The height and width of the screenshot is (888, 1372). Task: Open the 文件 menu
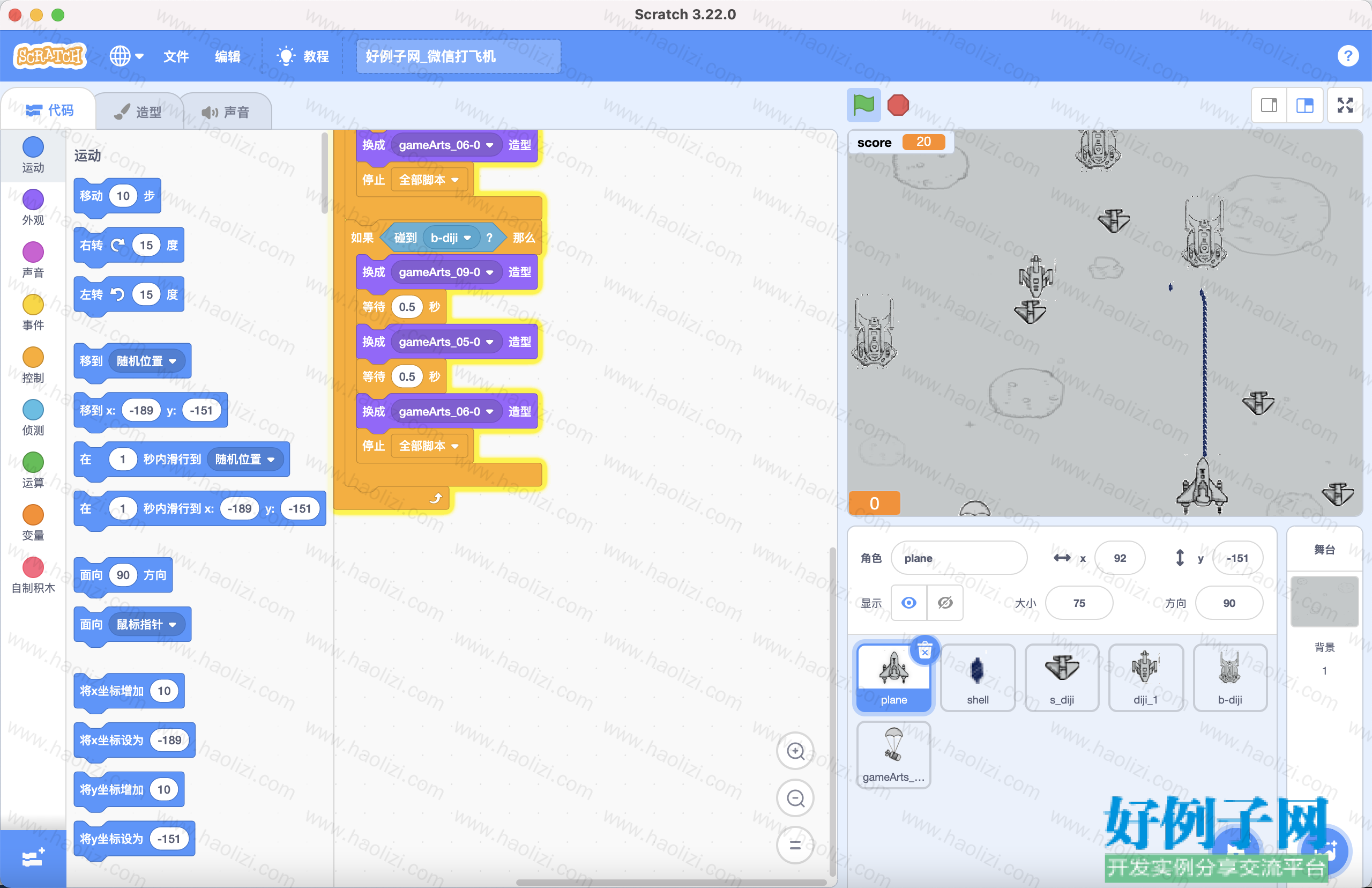176,56
